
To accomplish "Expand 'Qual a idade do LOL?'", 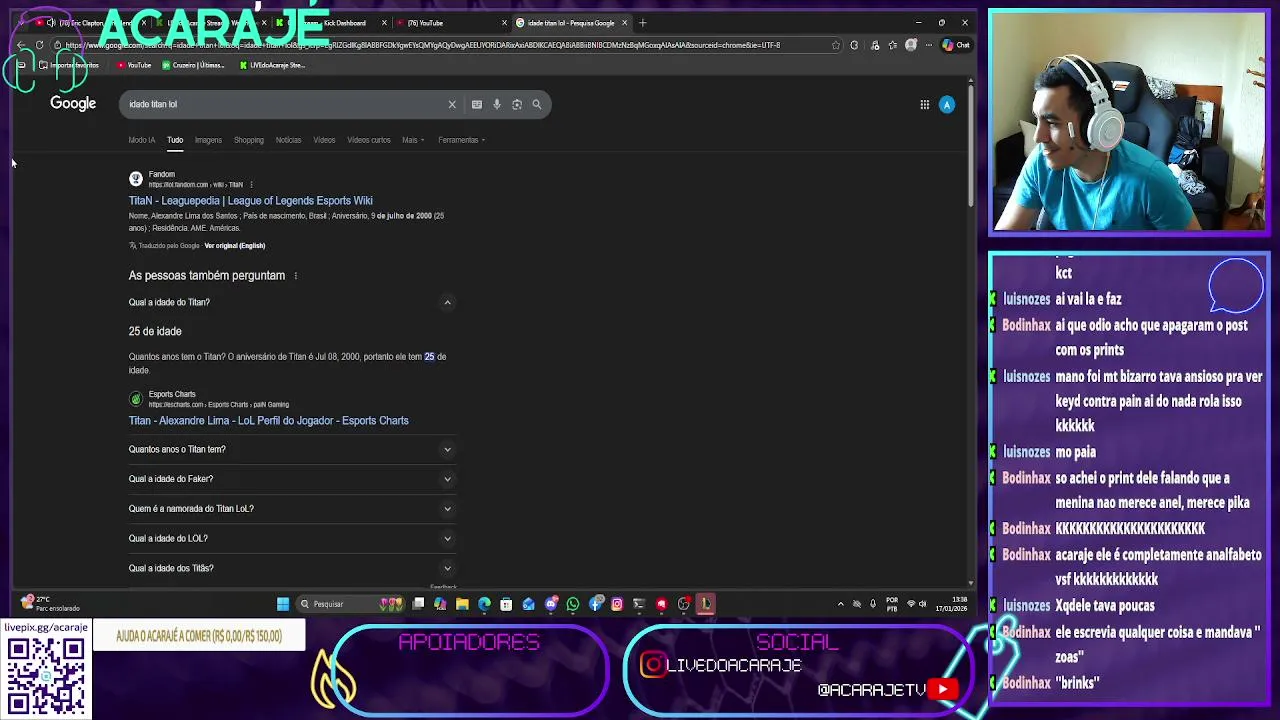I will (292, 538).
